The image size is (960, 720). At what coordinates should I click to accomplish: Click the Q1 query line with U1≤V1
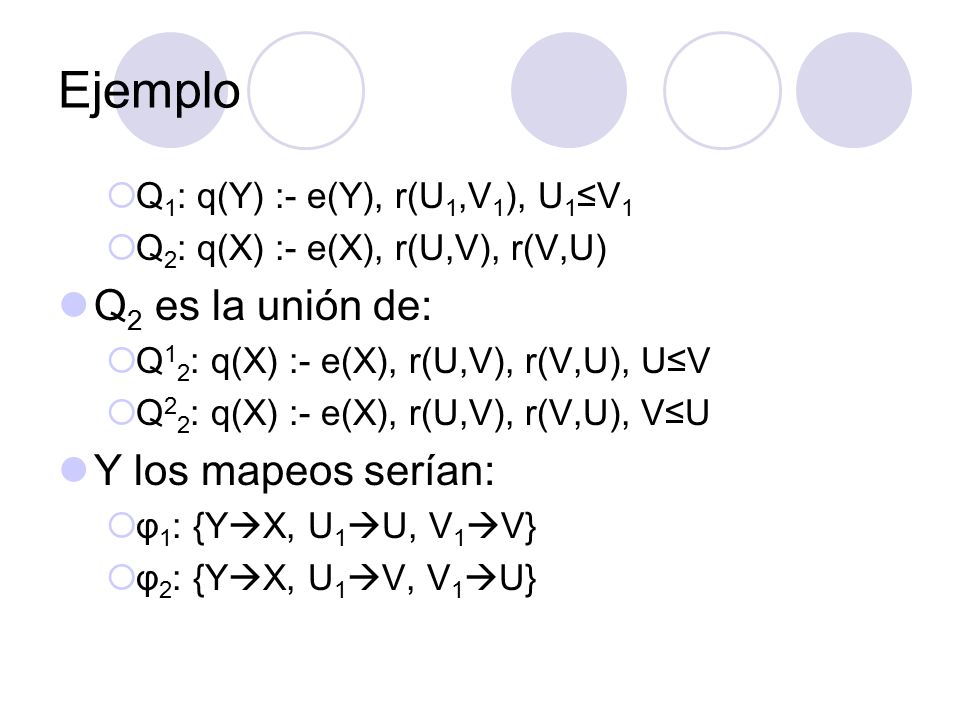point(384,198)
